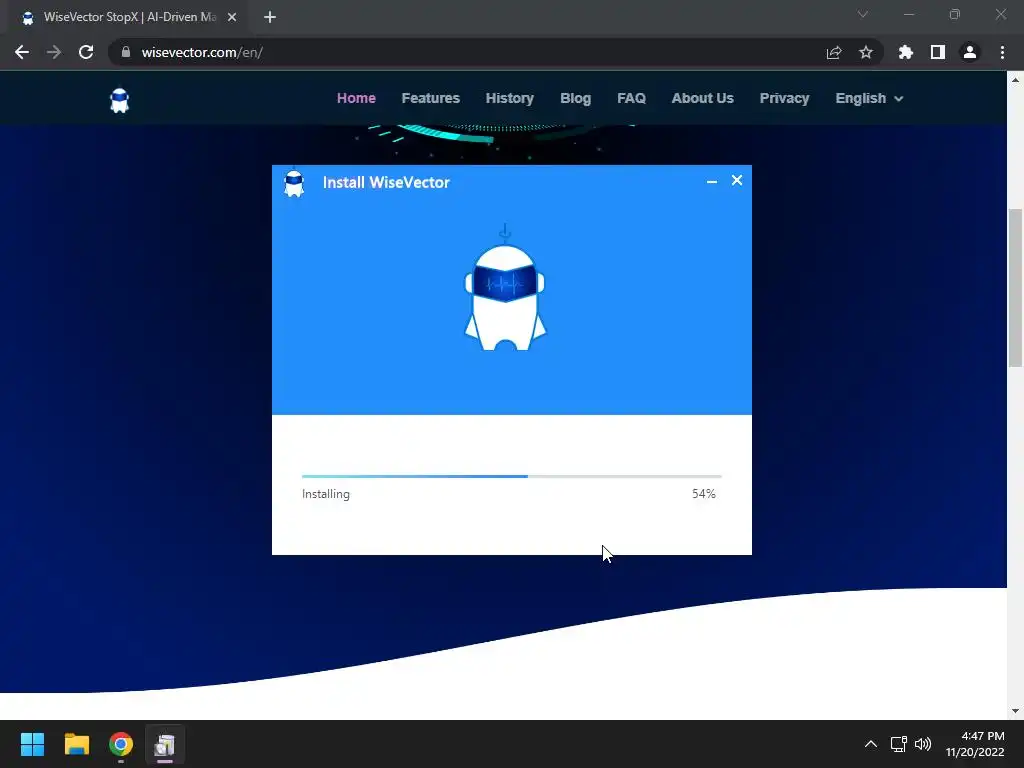The image size is (1024, 768).
Task: Reload the wisevector.com page
Action: 86,52
